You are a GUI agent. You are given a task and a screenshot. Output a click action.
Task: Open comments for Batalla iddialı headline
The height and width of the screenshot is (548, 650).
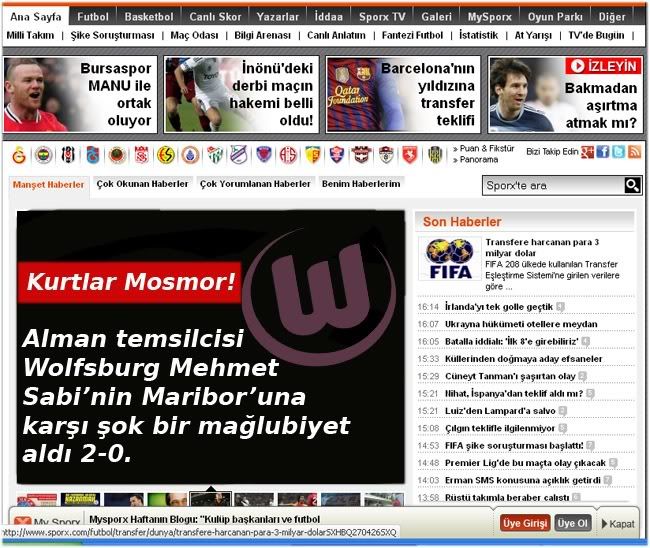(x=585, y=342)
